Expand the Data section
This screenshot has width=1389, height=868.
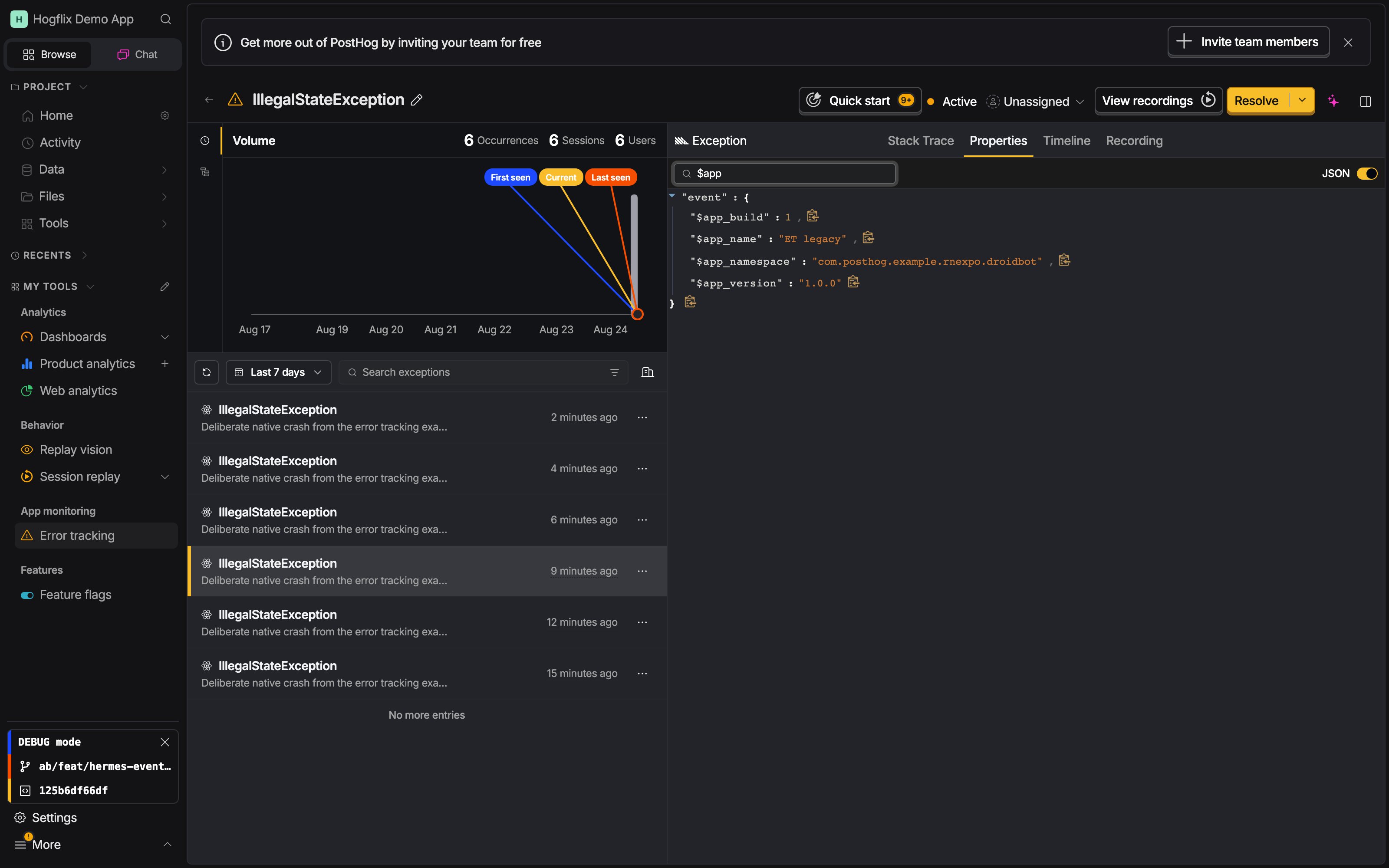tap(96, 169)
